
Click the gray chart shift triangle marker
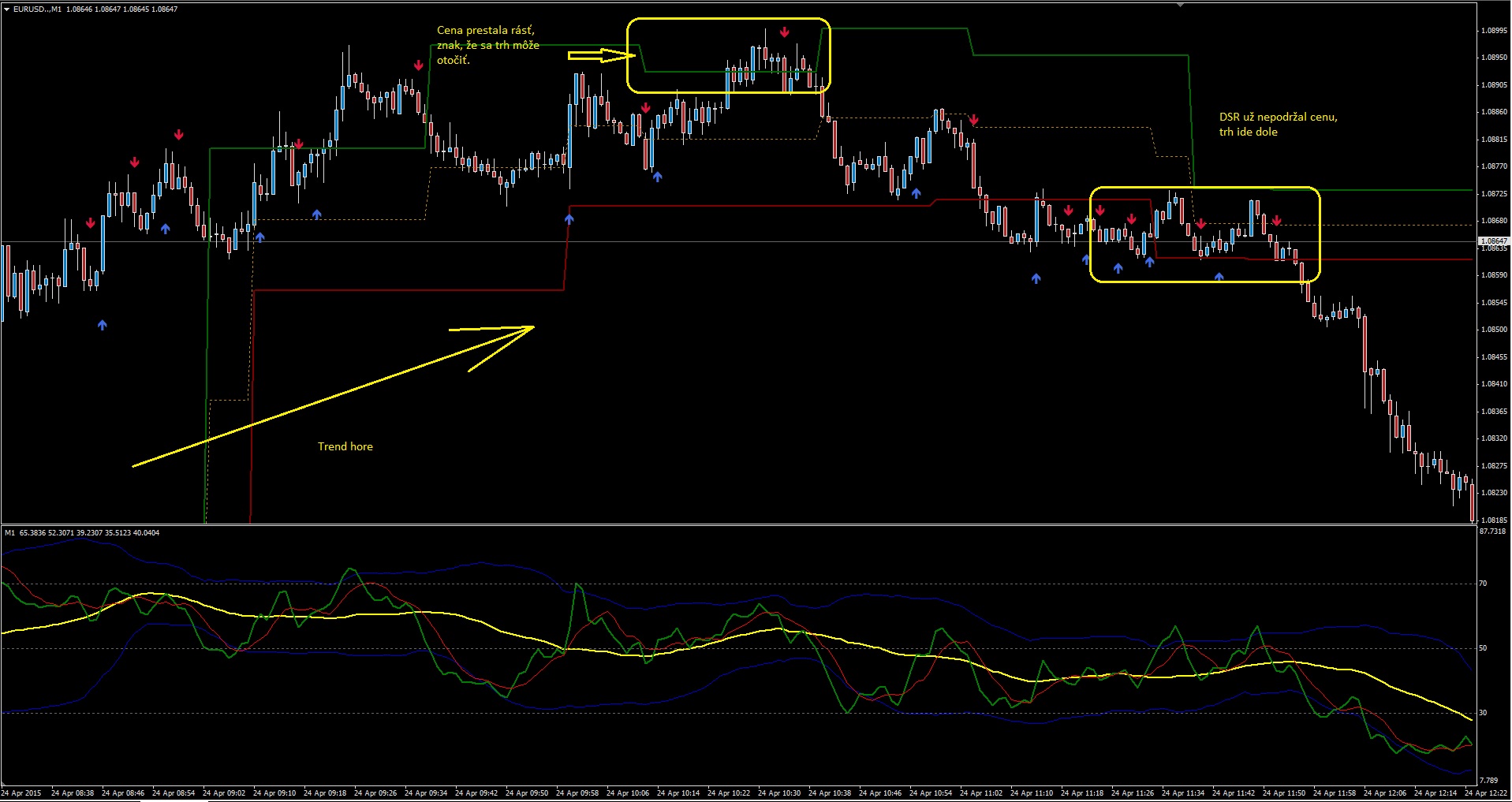(1180, 5)
